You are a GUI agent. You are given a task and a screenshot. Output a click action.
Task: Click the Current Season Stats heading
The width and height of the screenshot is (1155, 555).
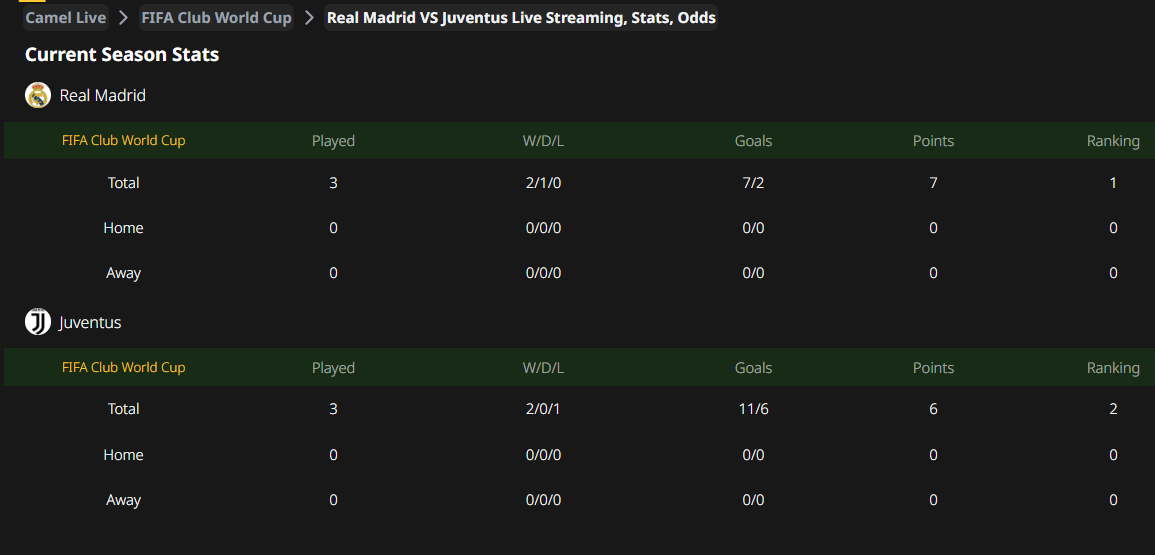122,55
